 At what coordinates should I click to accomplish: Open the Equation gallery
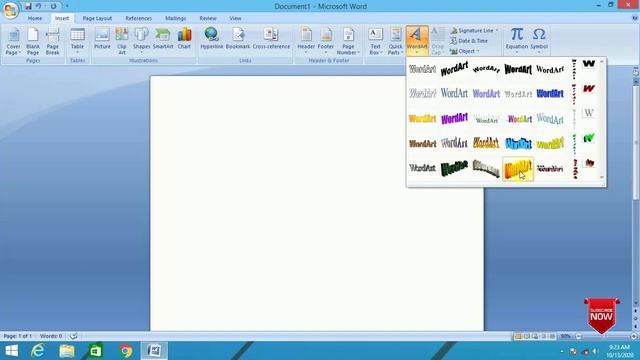tap(517, 40)
